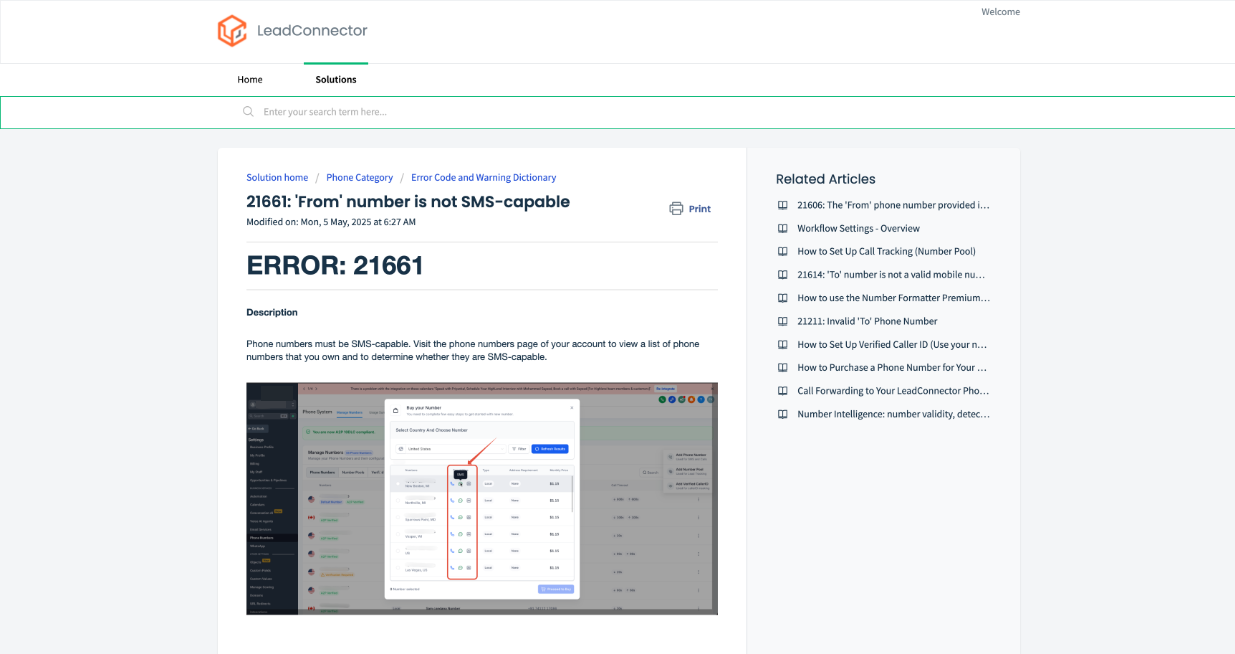This screenshot has height=654, width=1235.
Task: Click book icon beside Number Intelligence article
Action: pyautogui.click(x=783, y=414)
